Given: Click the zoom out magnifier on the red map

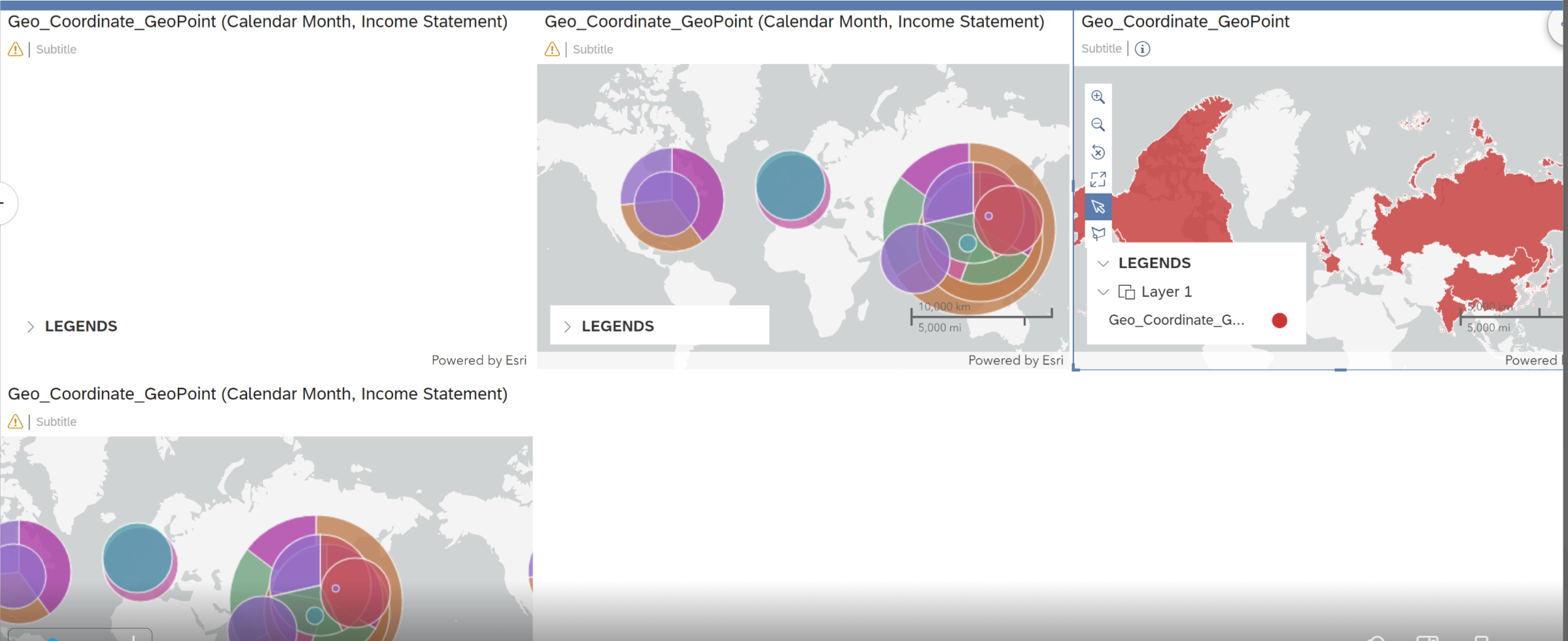Looking at the screenshot, I should (1098, 125).
